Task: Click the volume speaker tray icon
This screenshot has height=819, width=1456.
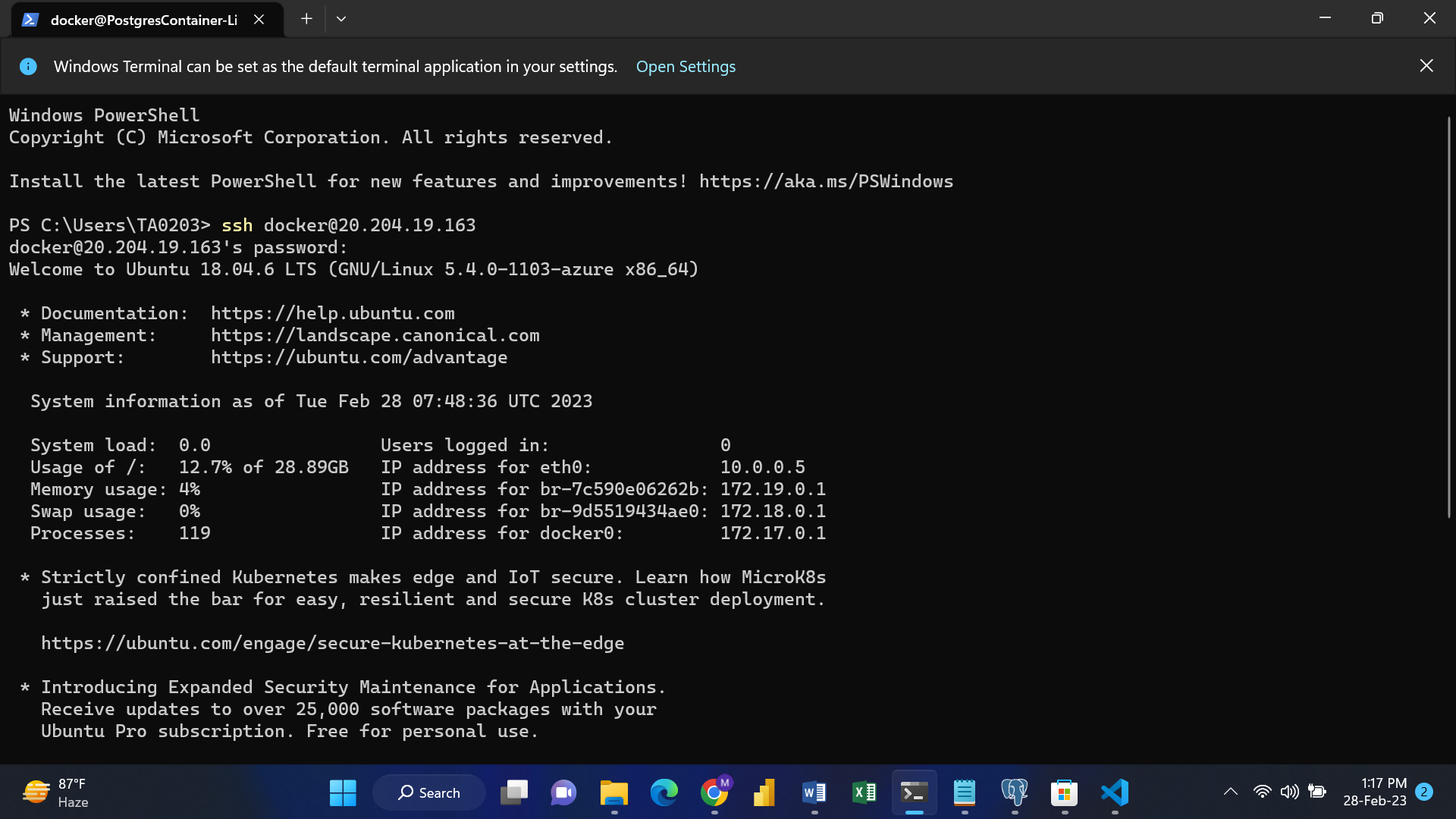Action: click(x=1289, y=792)
